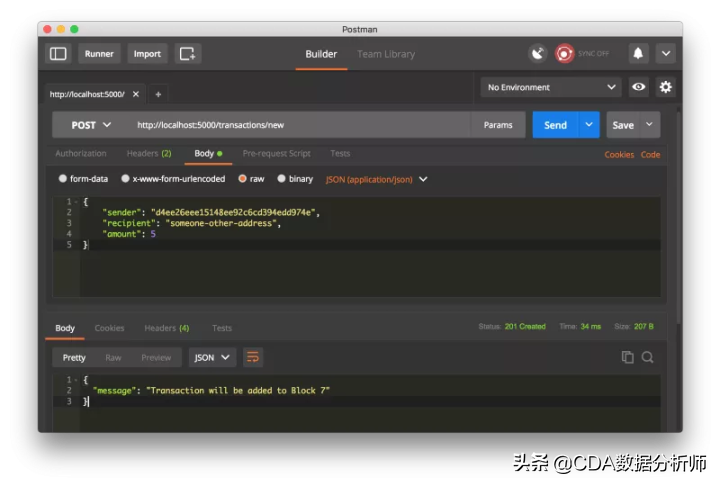This screenshot has height=486, width=720.
Task: Switch to the Builder tab
Action: (x=321, y=54)
